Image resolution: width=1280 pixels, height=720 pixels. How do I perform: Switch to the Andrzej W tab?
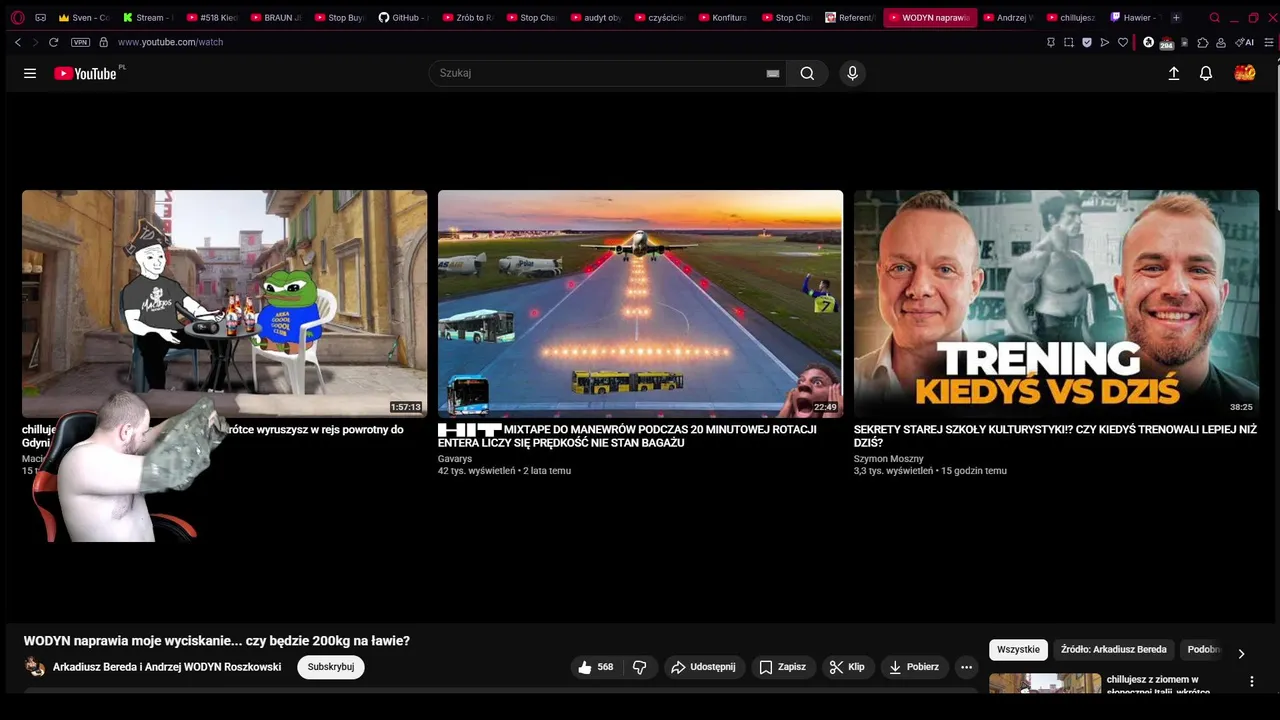(1009, 17)
